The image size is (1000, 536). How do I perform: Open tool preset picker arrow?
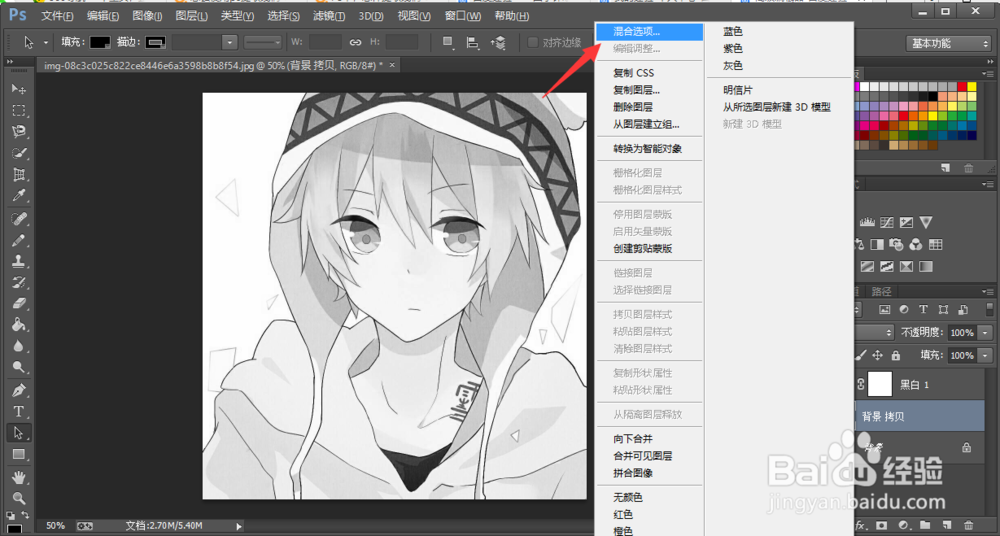click(46, 43)
